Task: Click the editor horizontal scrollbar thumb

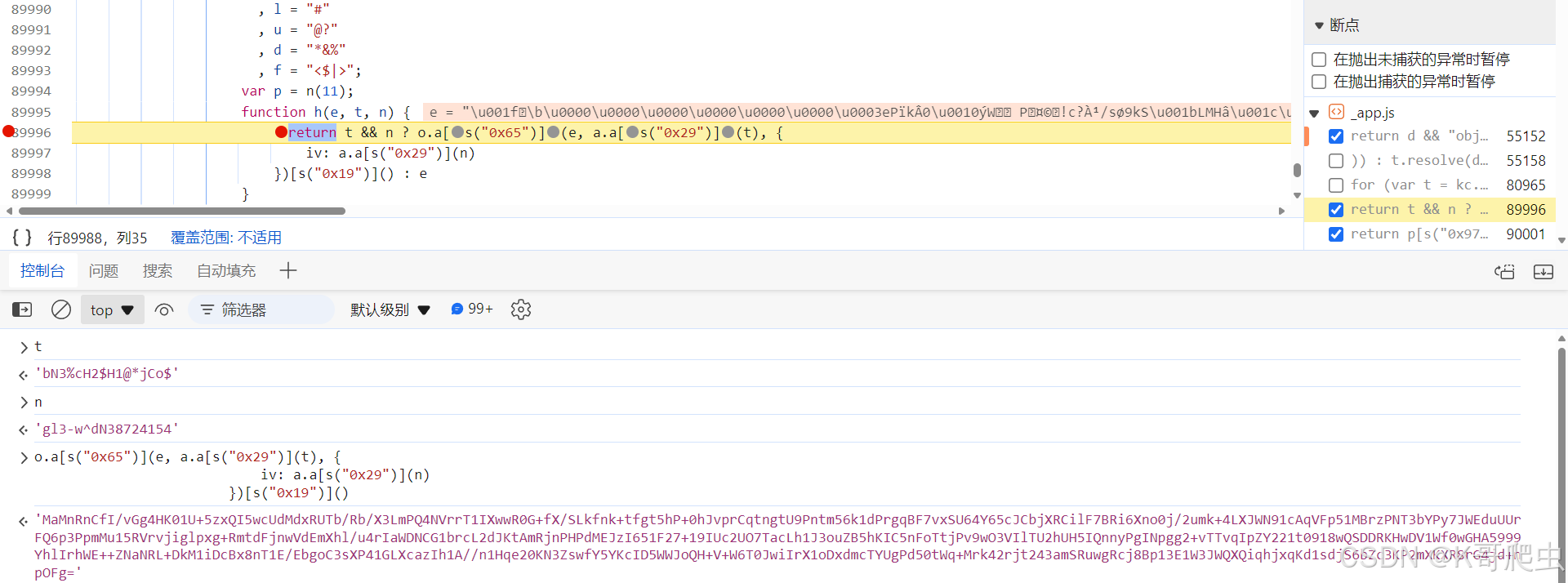Action: point(181,211)
